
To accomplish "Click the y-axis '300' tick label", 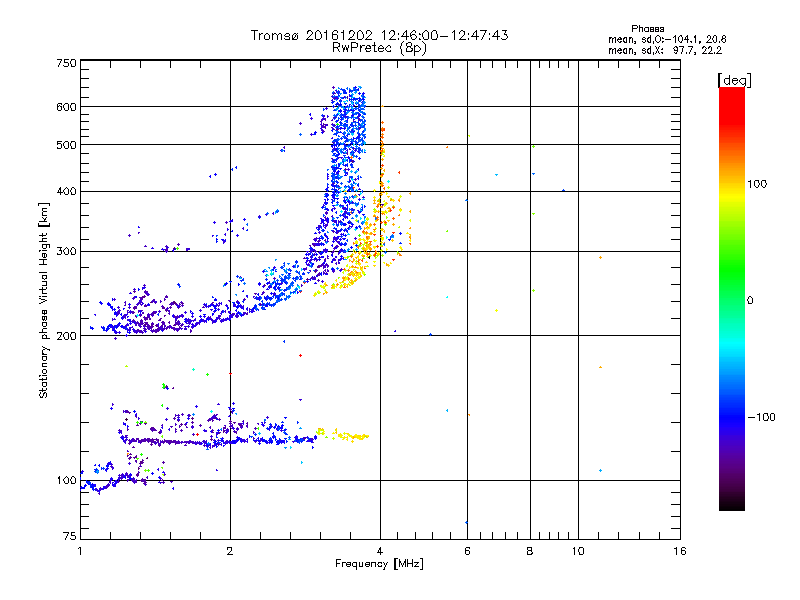I will tap(66, 251).
